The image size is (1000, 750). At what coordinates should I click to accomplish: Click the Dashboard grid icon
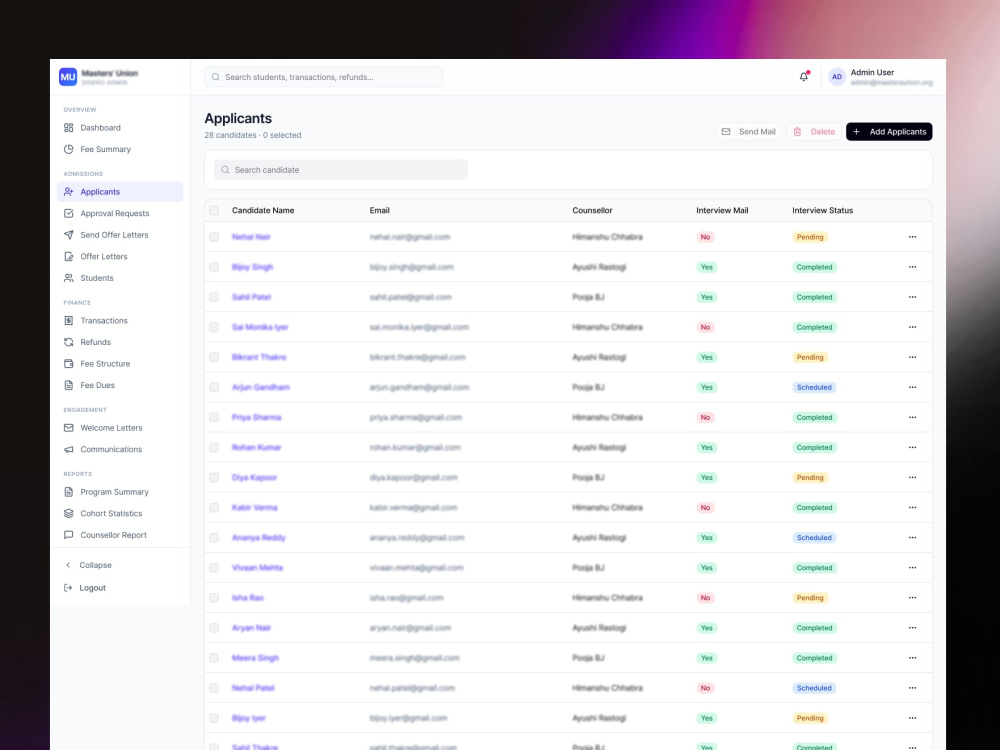69,128
